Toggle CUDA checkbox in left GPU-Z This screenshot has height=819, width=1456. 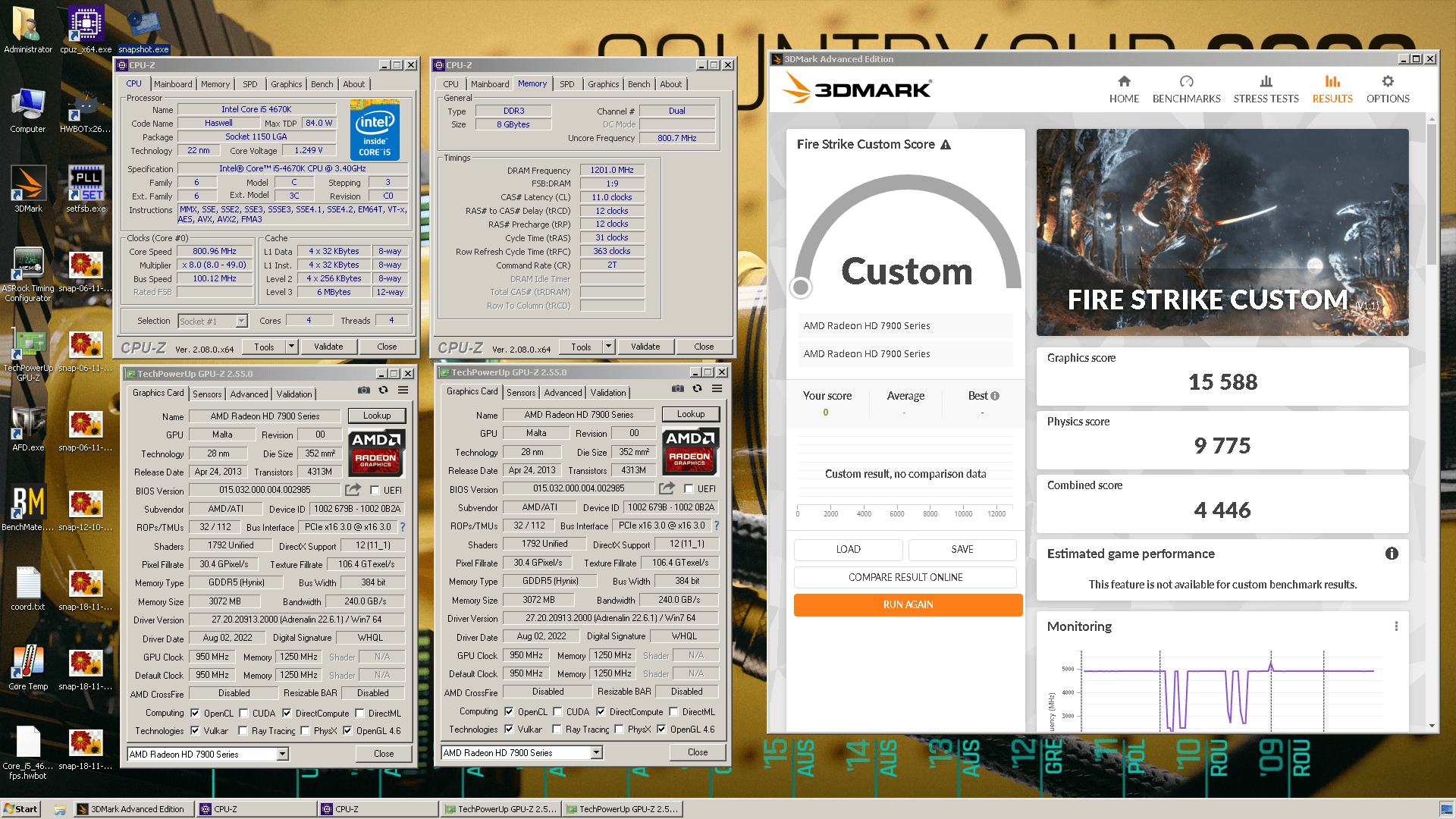243,713
